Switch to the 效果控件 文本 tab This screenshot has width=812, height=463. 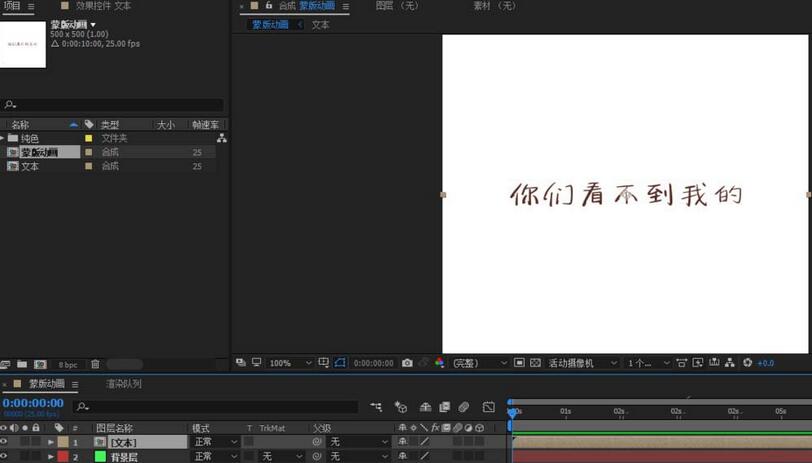(103, 6)
